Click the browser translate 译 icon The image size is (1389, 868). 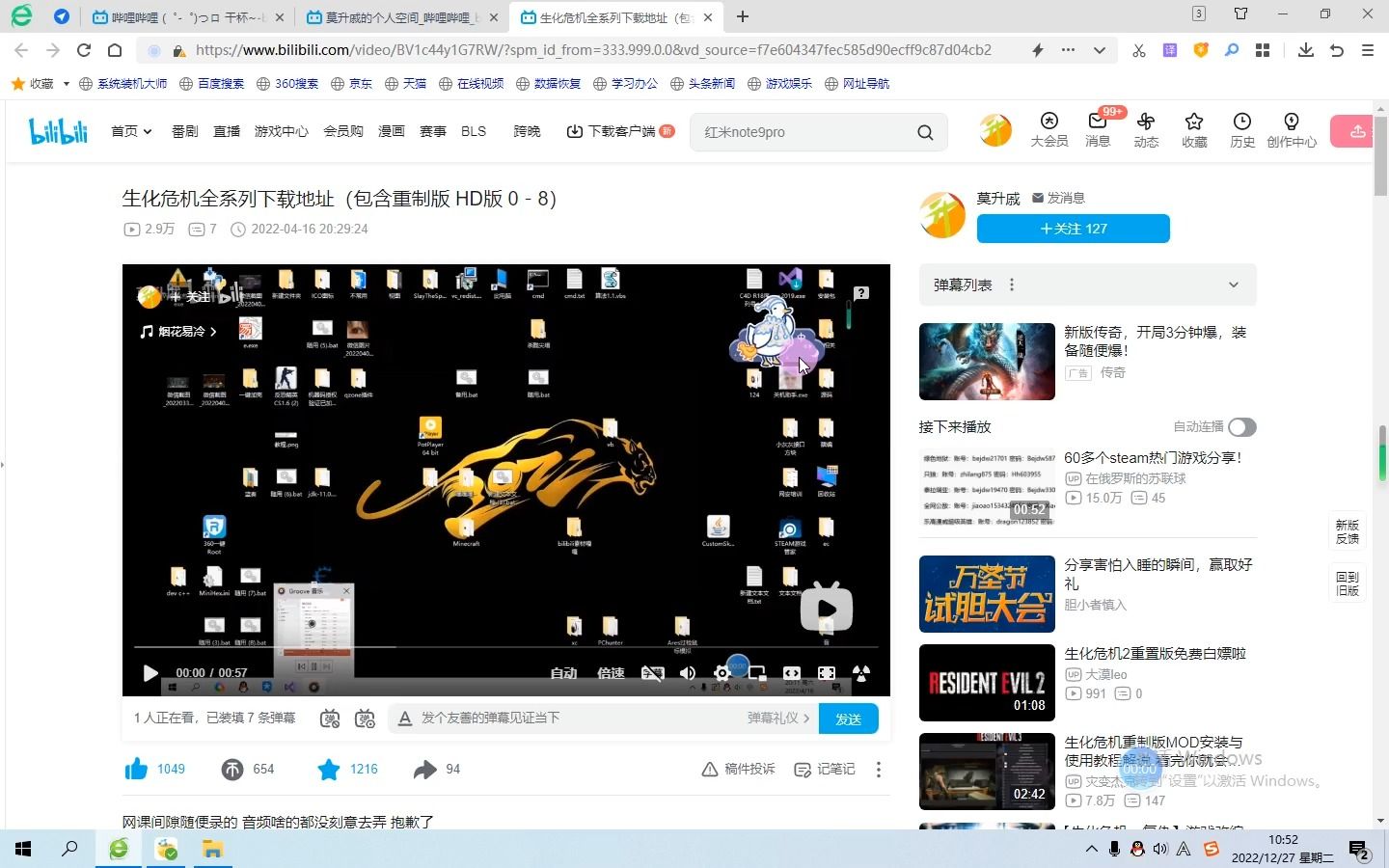click(x=1169, y=50)
